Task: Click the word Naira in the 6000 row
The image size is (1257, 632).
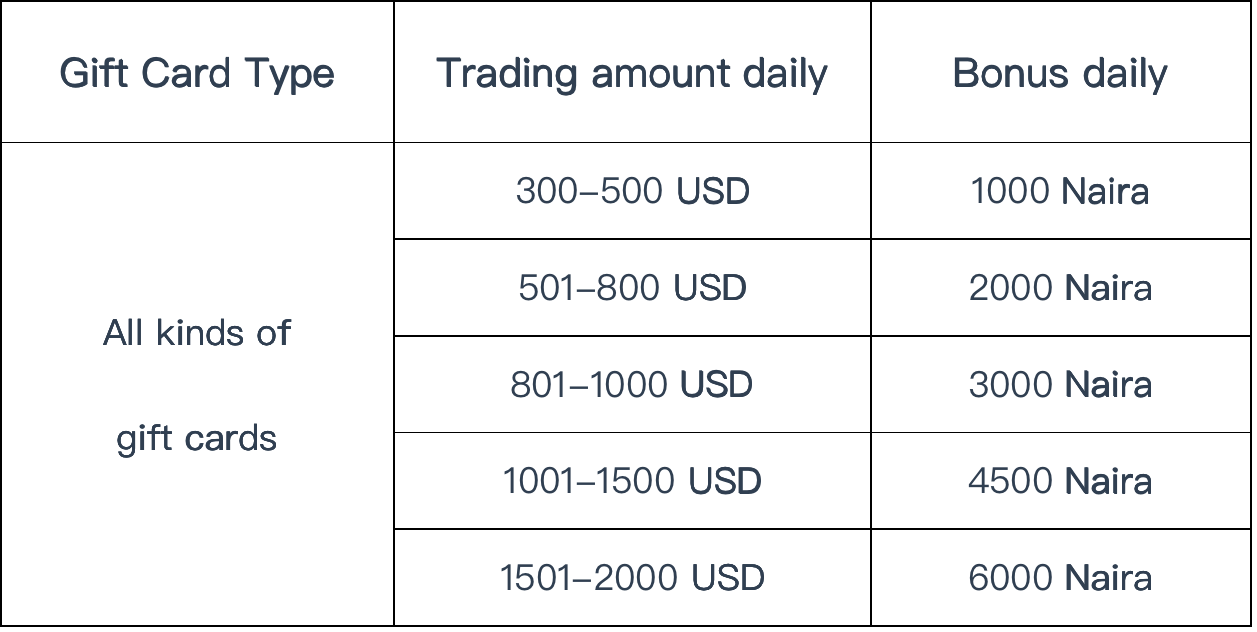Action: coord(1108,578)
